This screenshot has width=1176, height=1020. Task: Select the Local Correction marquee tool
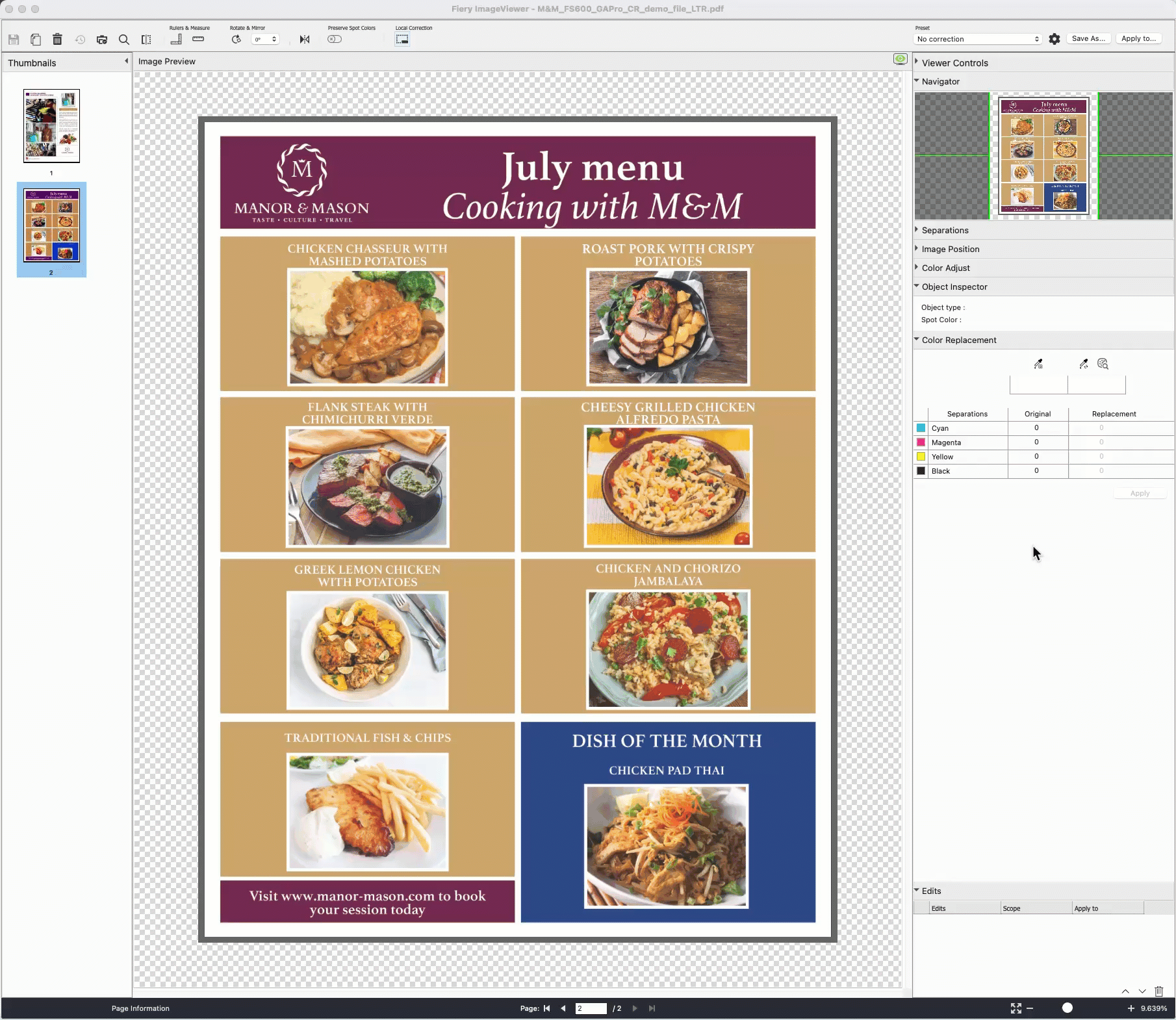(402, 40)
